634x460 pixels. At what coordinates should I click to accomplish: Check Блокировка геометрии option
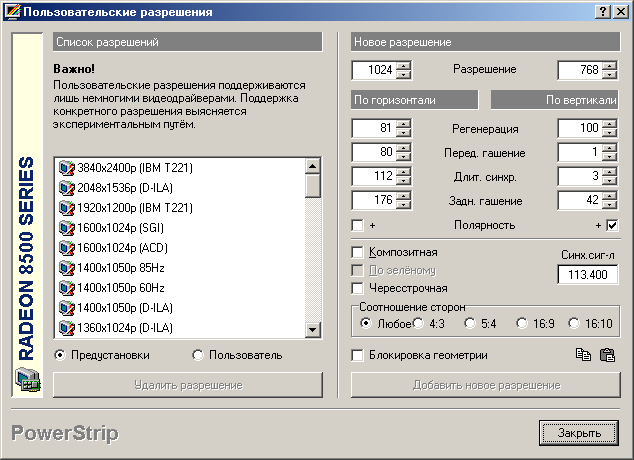click(358, 355)
